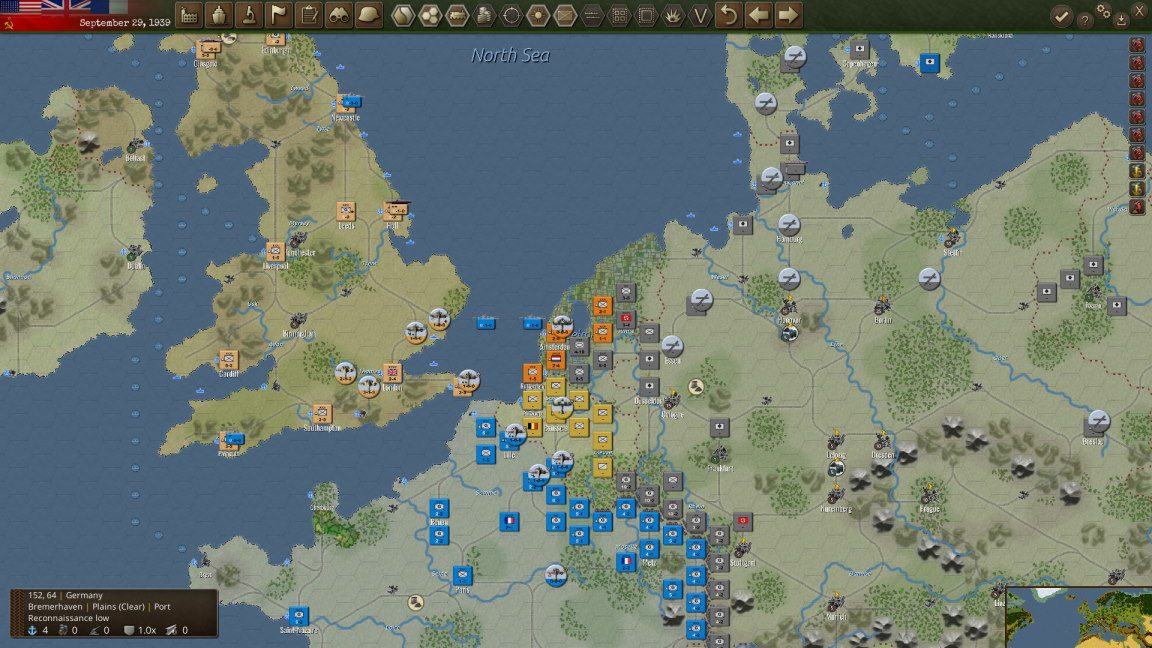This screenshot has height=648, width=1152.
Task: Toggle the terrain layer hexagon button
Action: click(x=403, y=15)
